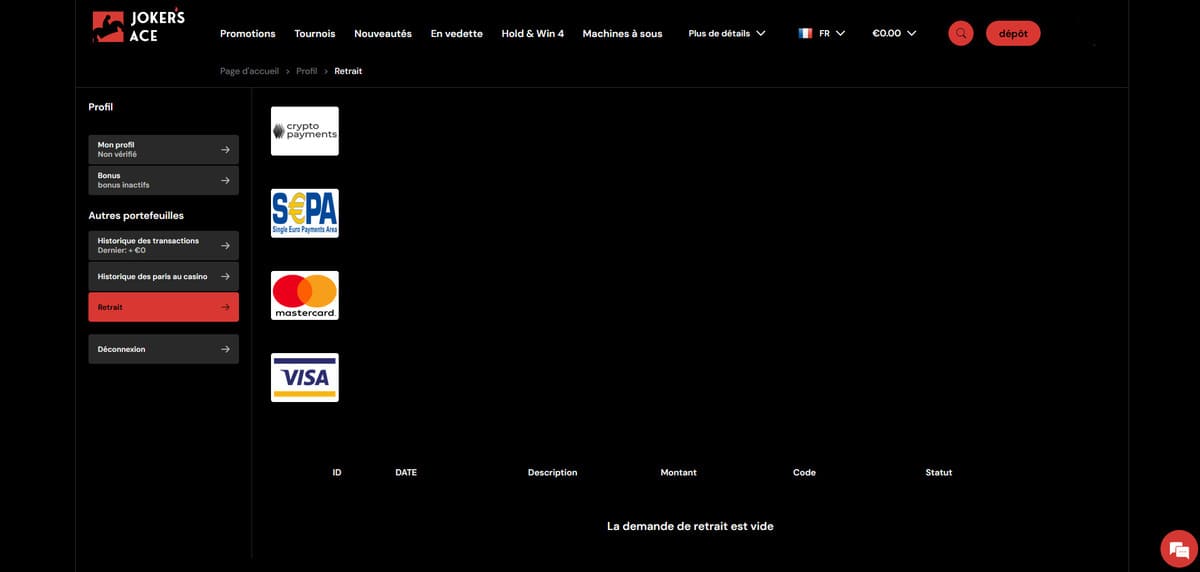Expand the €0.00 balance dropdown
Viewport: 1200px width, 572px height.
click(x=894, y=33)
